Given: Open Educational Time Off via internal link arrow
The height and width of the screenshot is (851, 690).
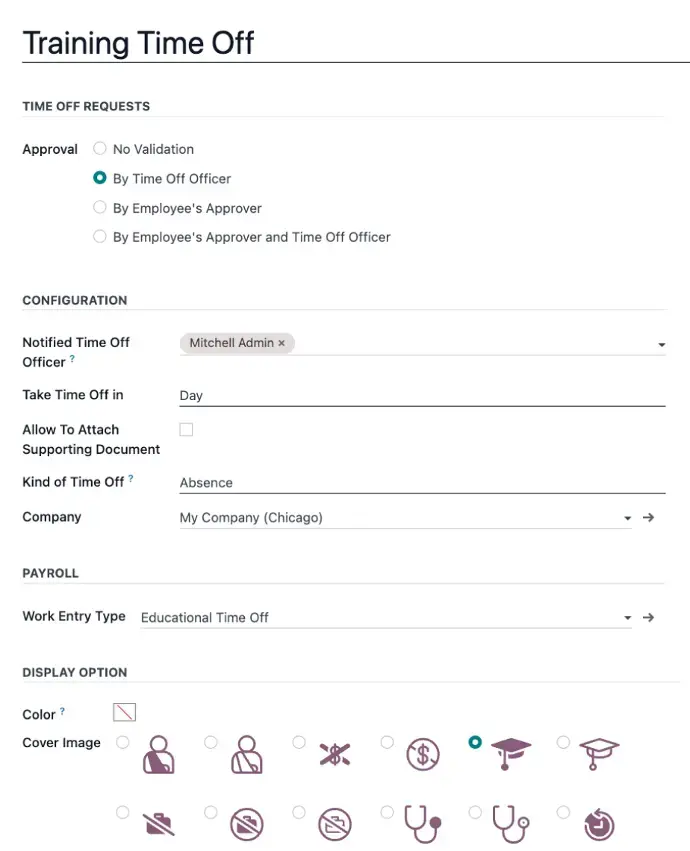Looking at the screenshot, I should click(x=648, y=617).
